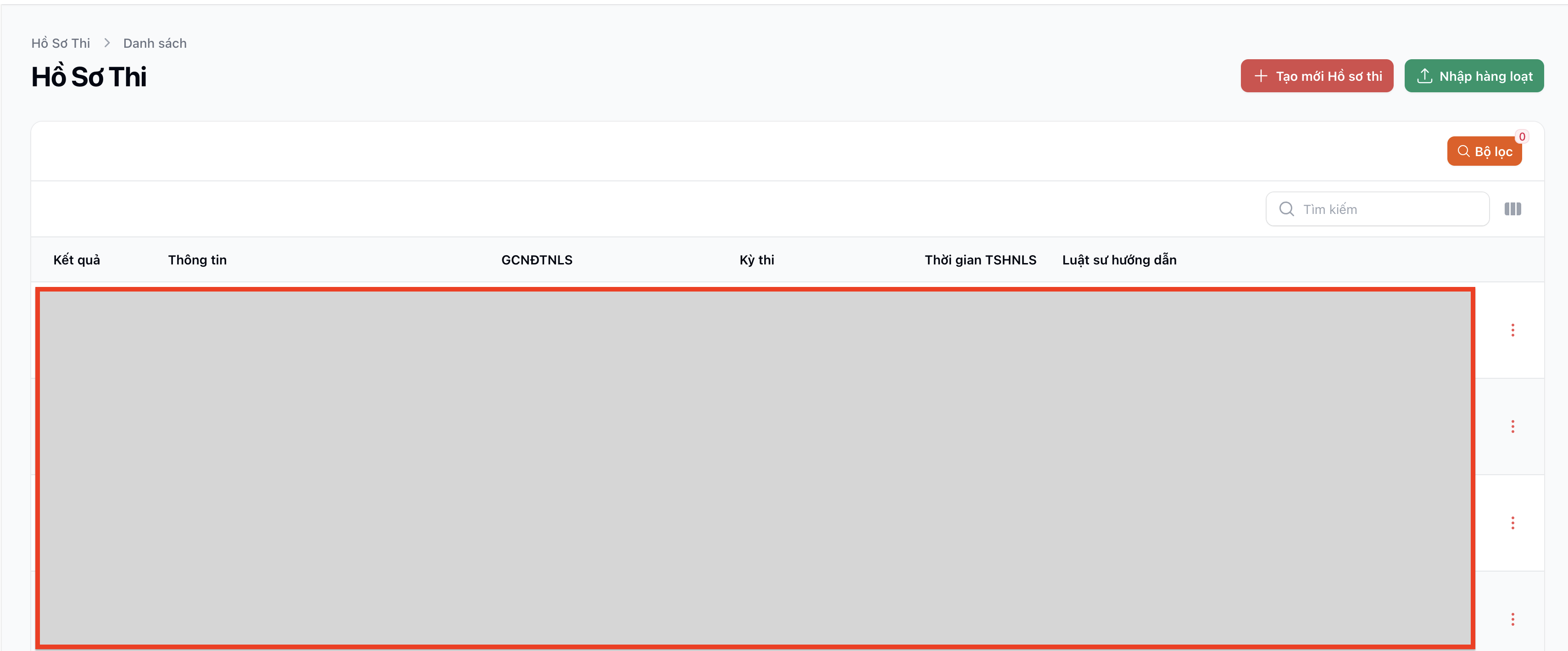Screen dimensions: 1568x651
Task: Click the Kỳ thi column header
Action: coord(756,260)
